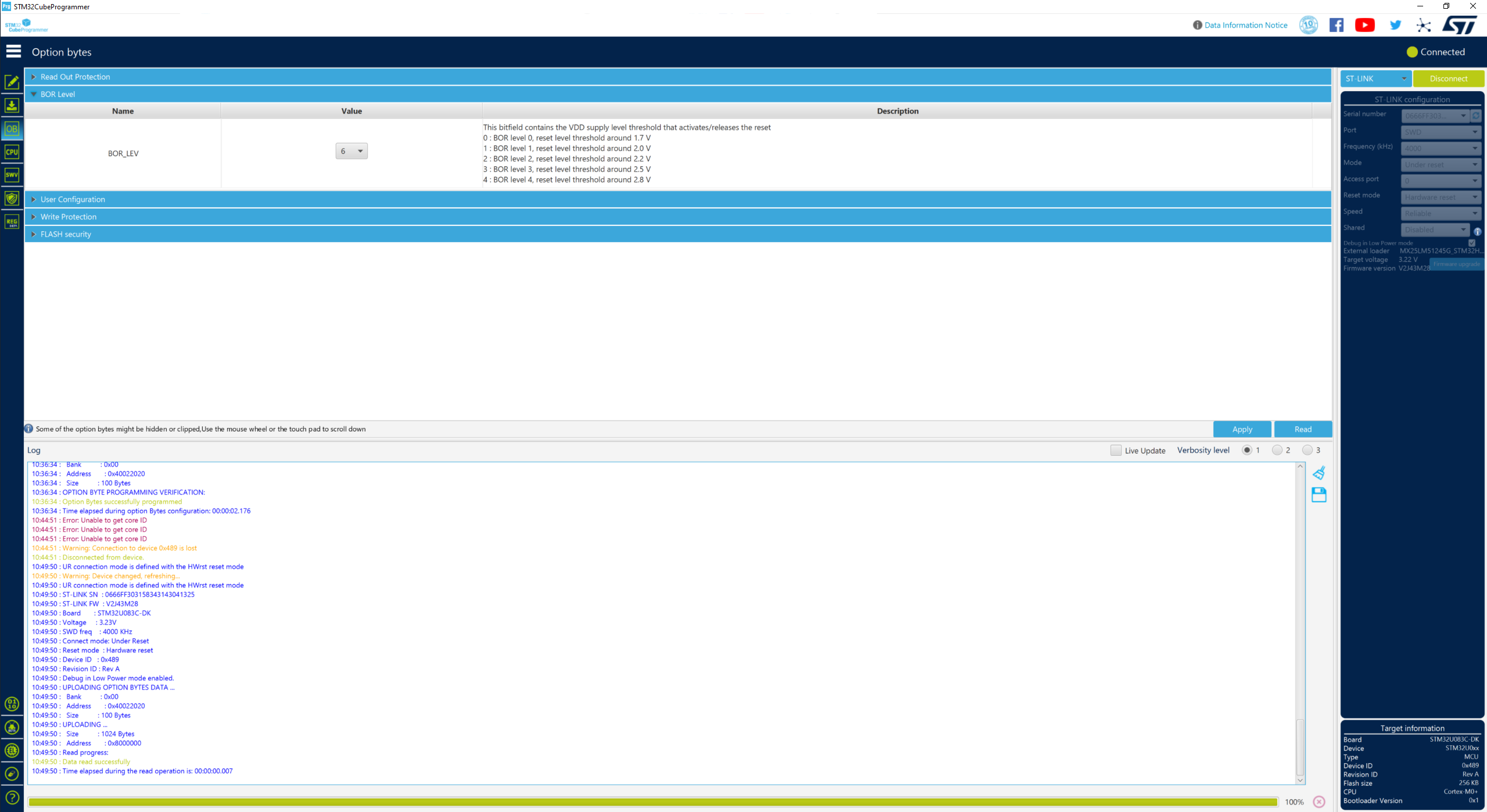Open the REG registers sidebar icon
The height and width of the screenshot is (812, 1487).
click(x=12, y=222)
